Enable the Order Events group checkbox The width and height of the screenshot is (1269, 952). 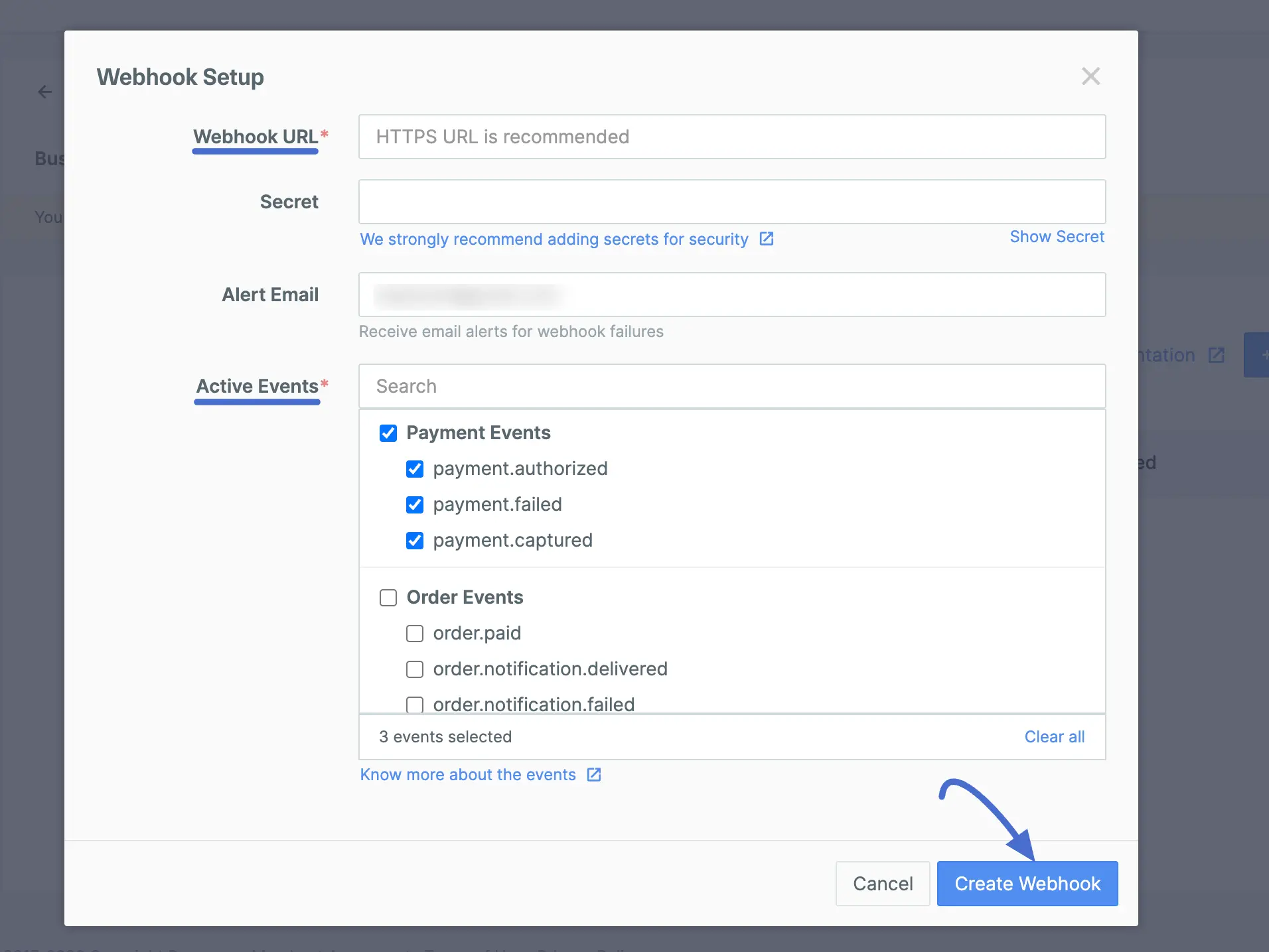pyautogui.click(x=388, y=597)
